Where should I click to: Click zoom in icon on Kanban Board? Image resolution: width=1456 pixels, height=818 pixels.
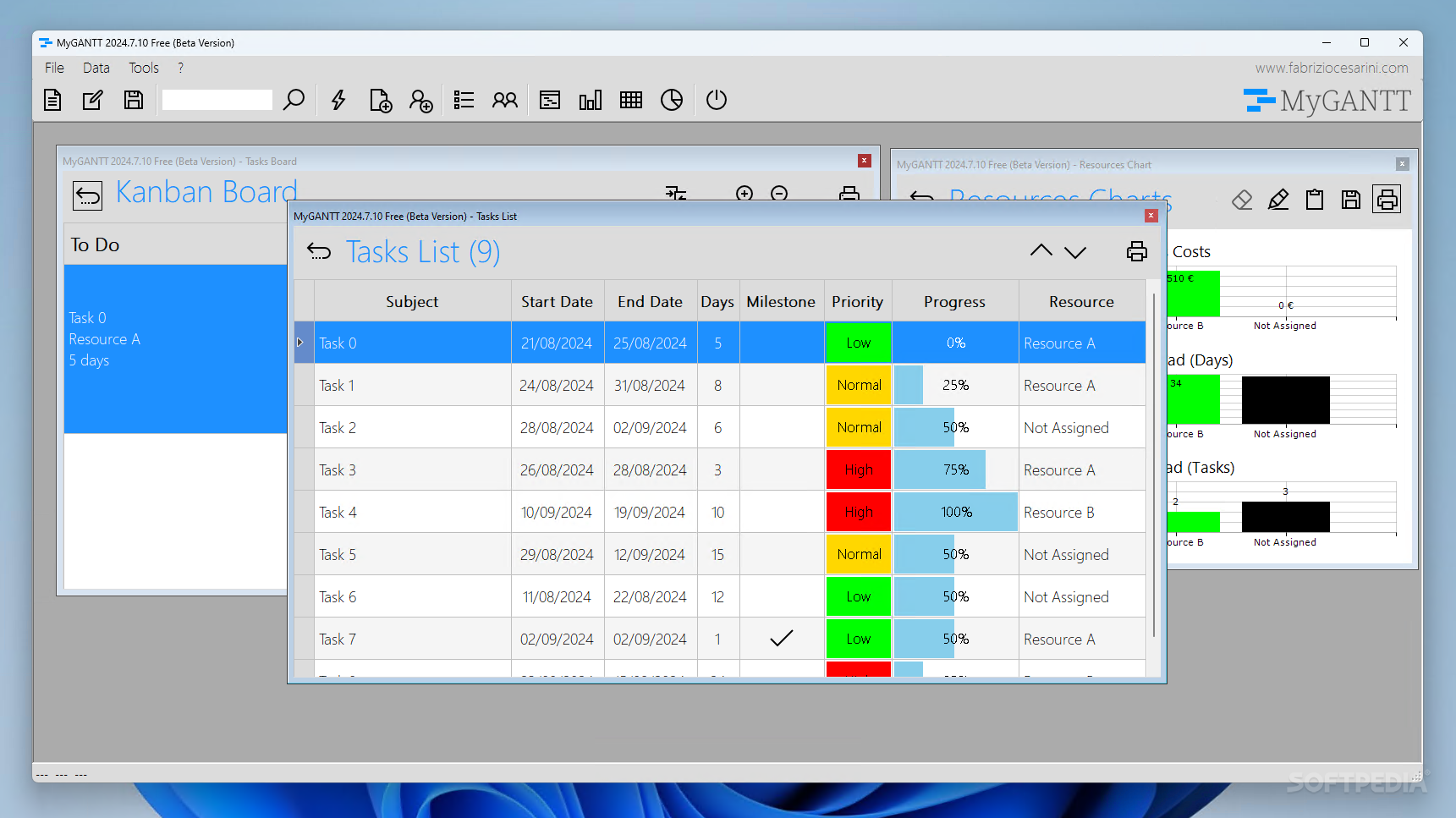click(744, 193)
